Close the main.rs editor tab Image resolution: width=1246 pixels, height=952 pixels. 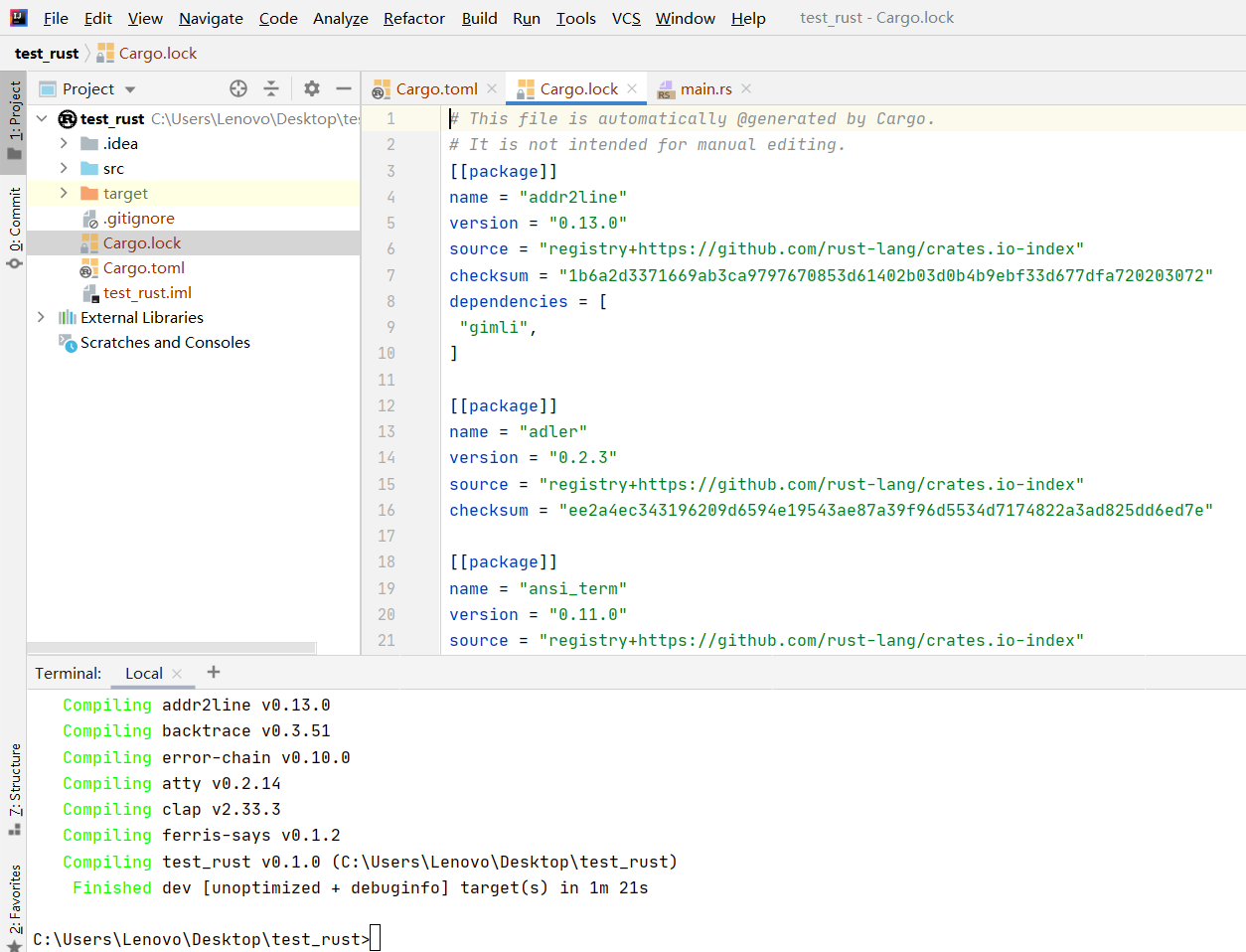(x=746, y=88)
